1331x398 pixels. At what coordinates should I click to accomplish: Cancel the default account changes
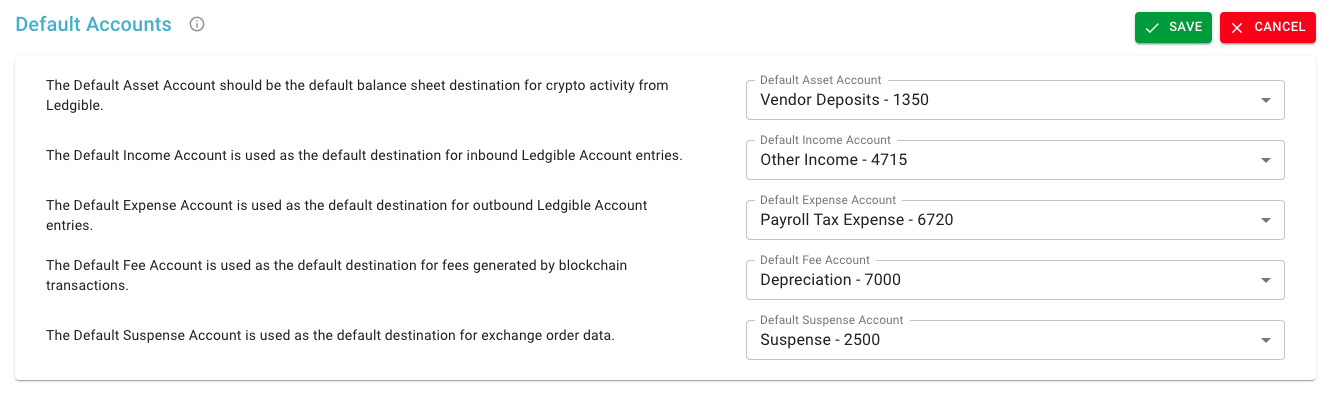tap(1267, 28)
